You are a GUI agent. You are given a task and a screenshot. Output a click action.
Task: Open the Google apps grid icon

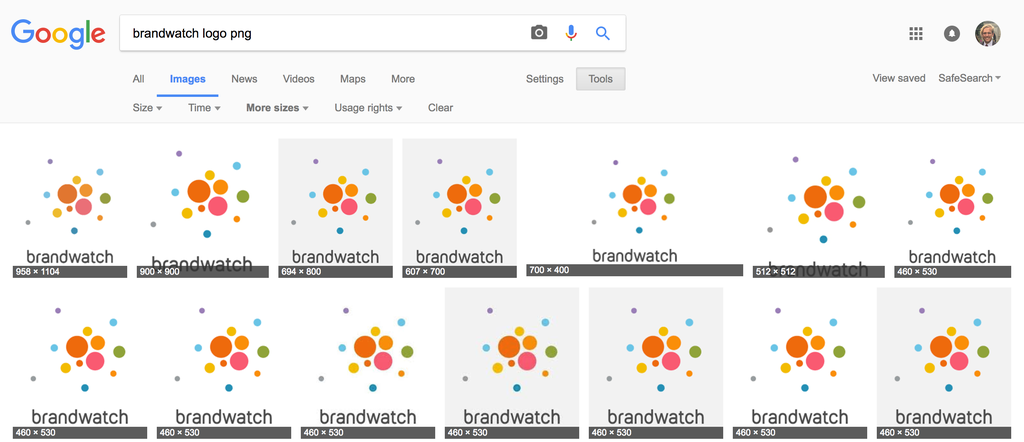915,34
